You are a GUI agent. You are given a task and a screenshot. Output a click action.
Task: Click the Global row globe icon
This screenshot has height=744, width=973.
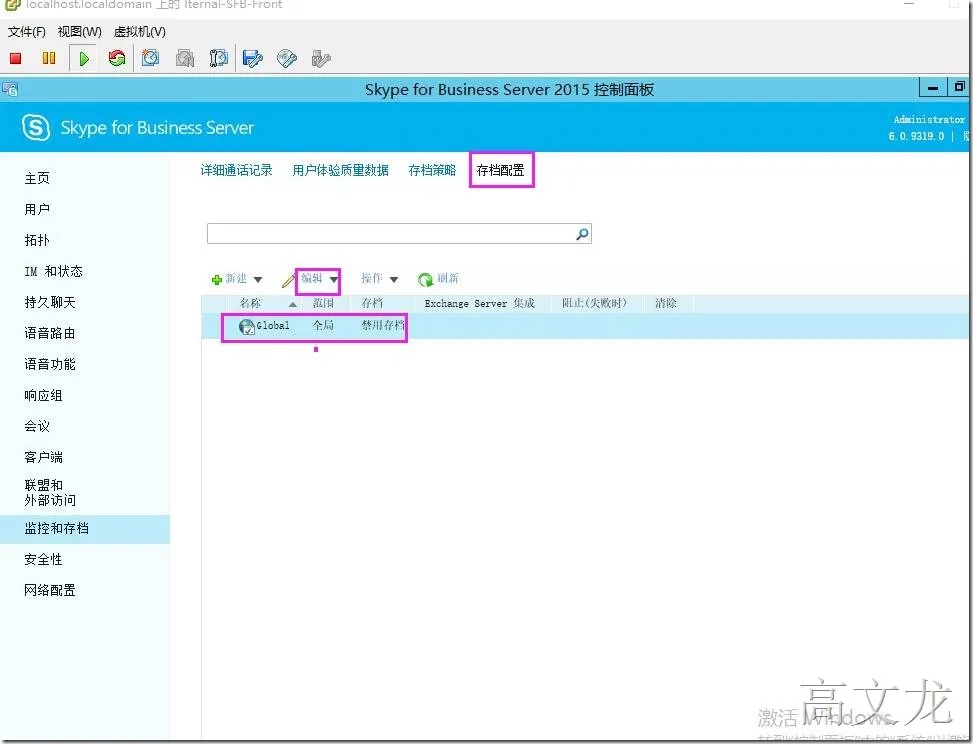[246, 326]
